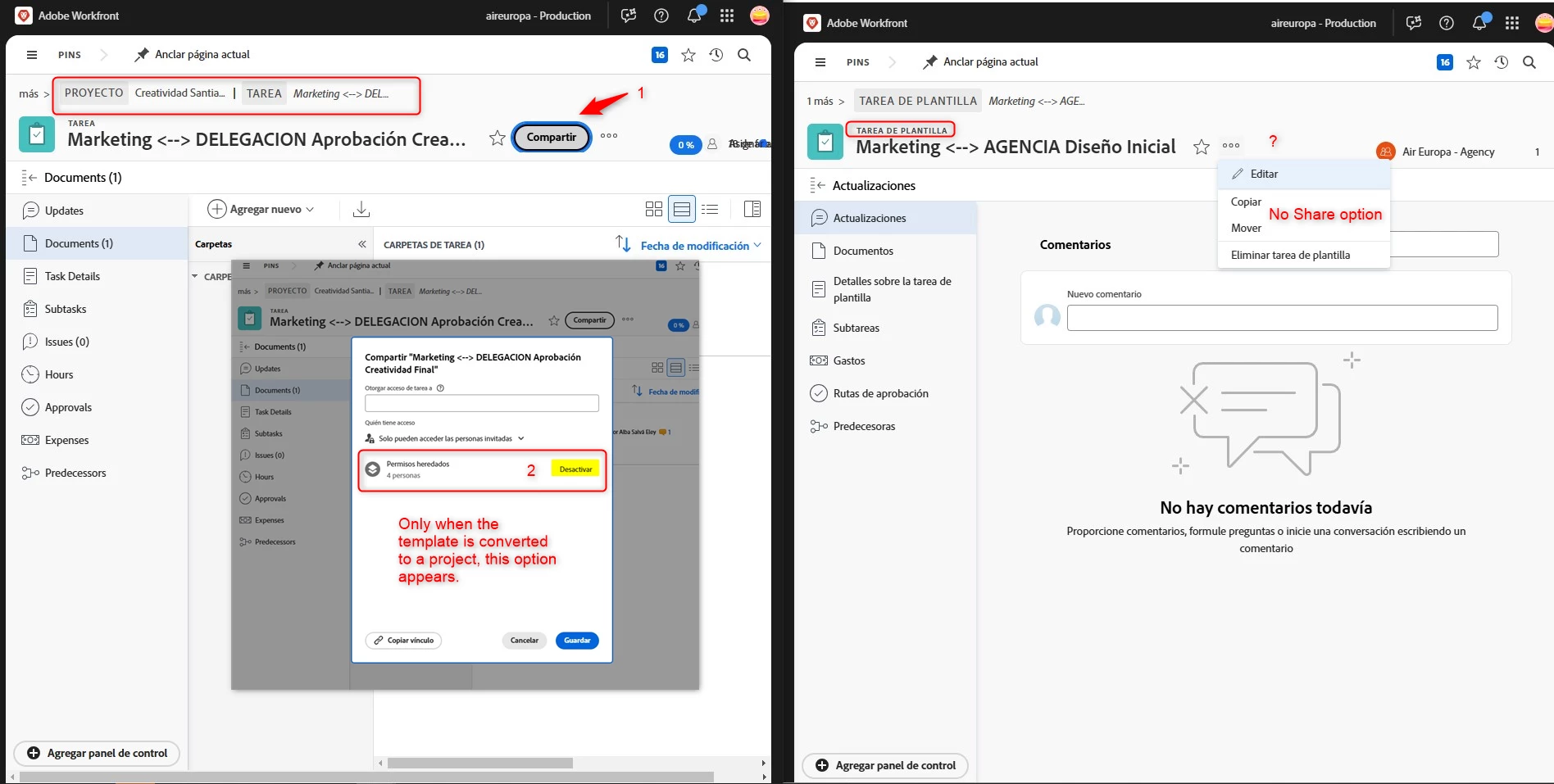1554x784 pixels.
Task: Click Guardar in the share dialog
Action: click(577, 641)
